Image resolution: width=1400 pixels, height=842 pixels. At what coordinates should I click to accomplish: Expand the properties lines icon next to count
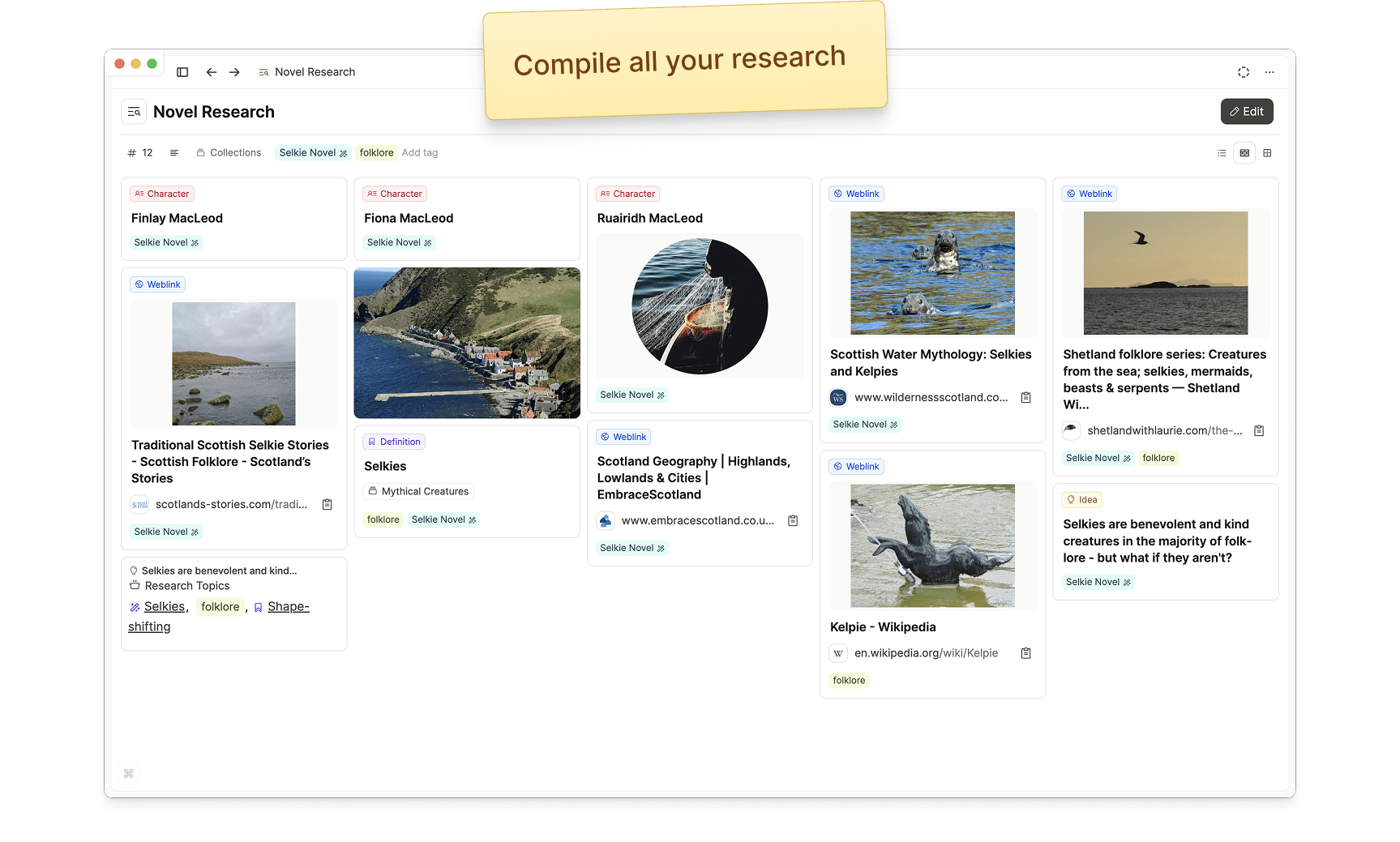click(174, 153)
